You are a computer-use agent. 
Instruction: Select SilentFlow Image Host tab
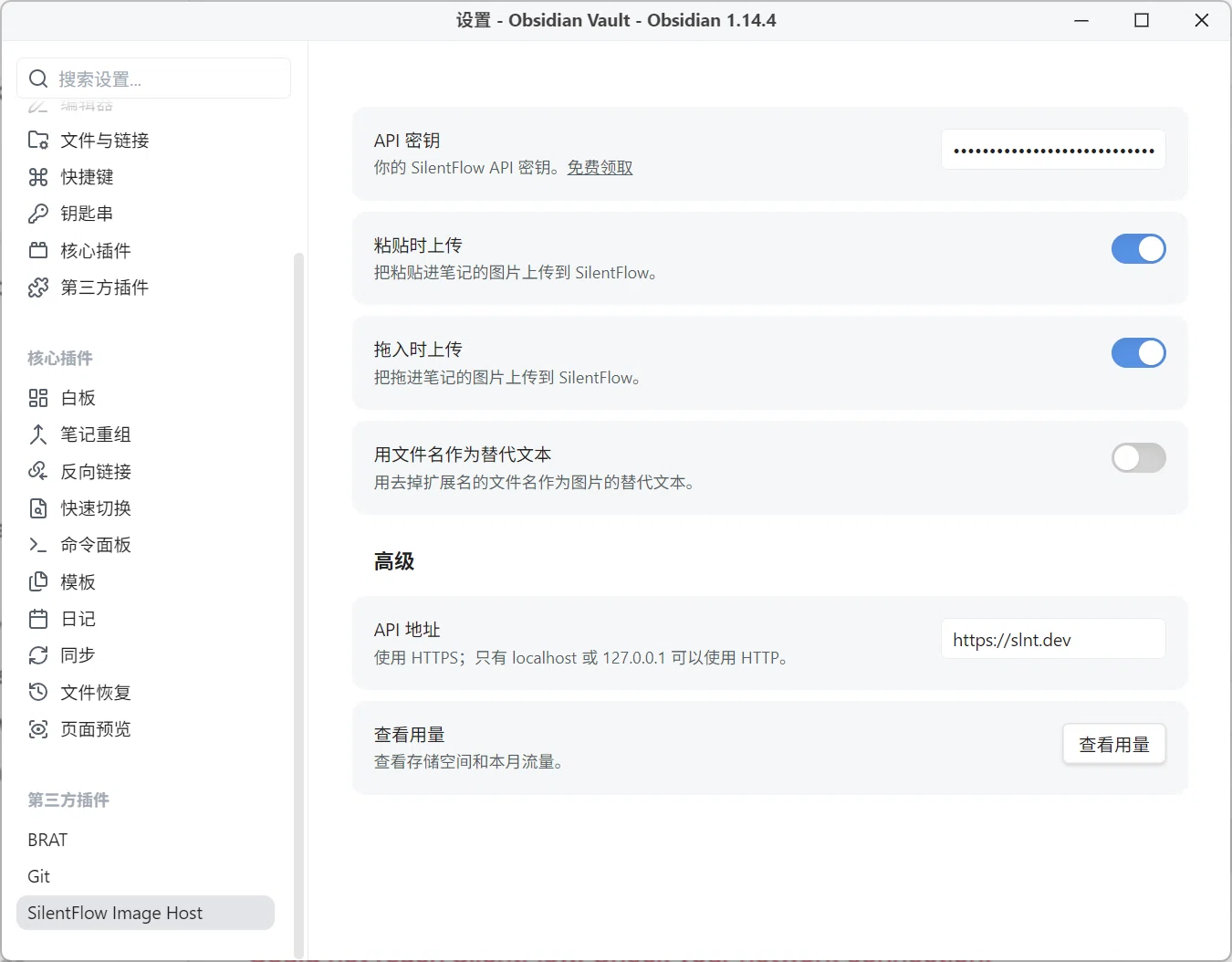145,913
